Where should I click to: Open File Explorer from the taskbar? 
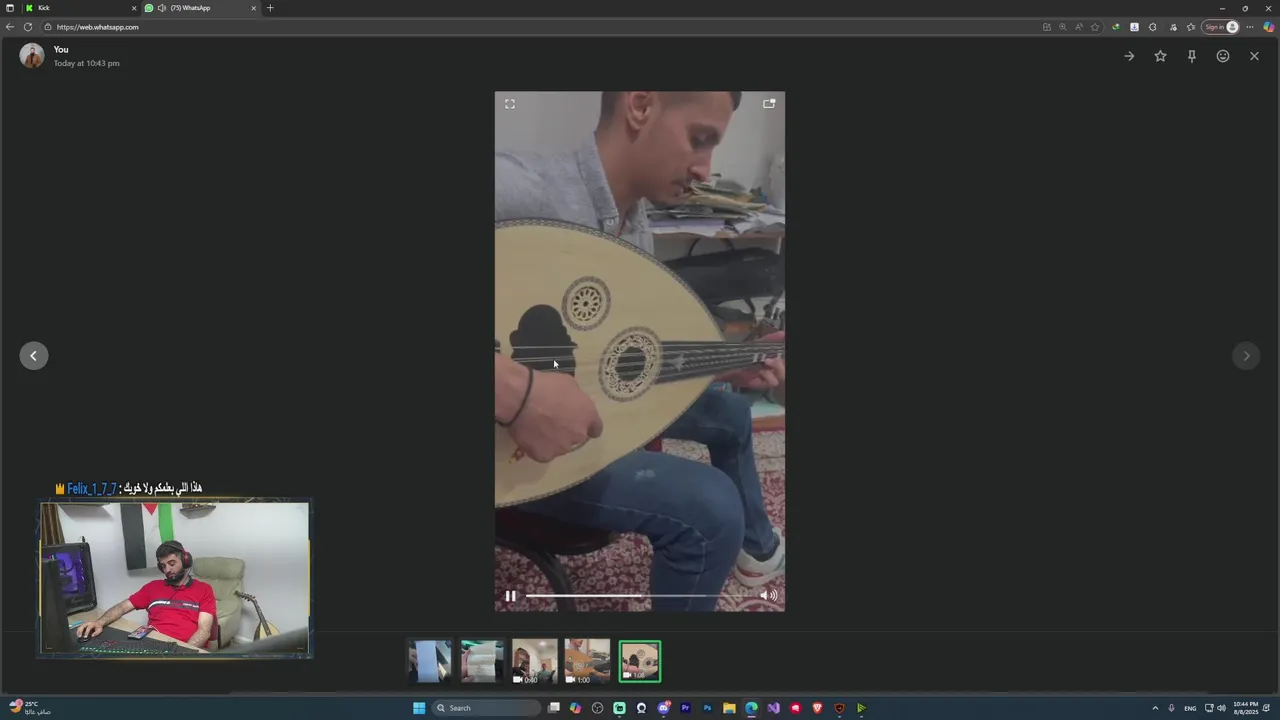[x=729, y=708]
